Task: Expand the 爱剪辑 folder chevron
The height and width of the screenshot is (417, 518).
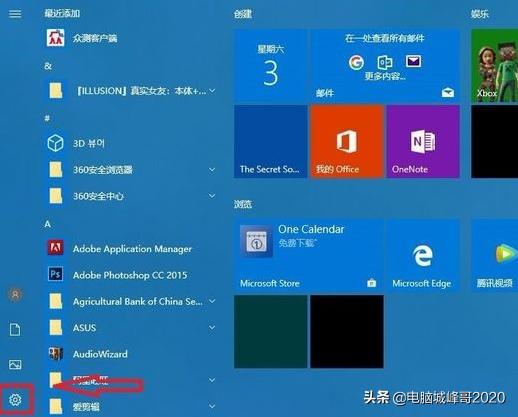Action: (x=212, y=406)
